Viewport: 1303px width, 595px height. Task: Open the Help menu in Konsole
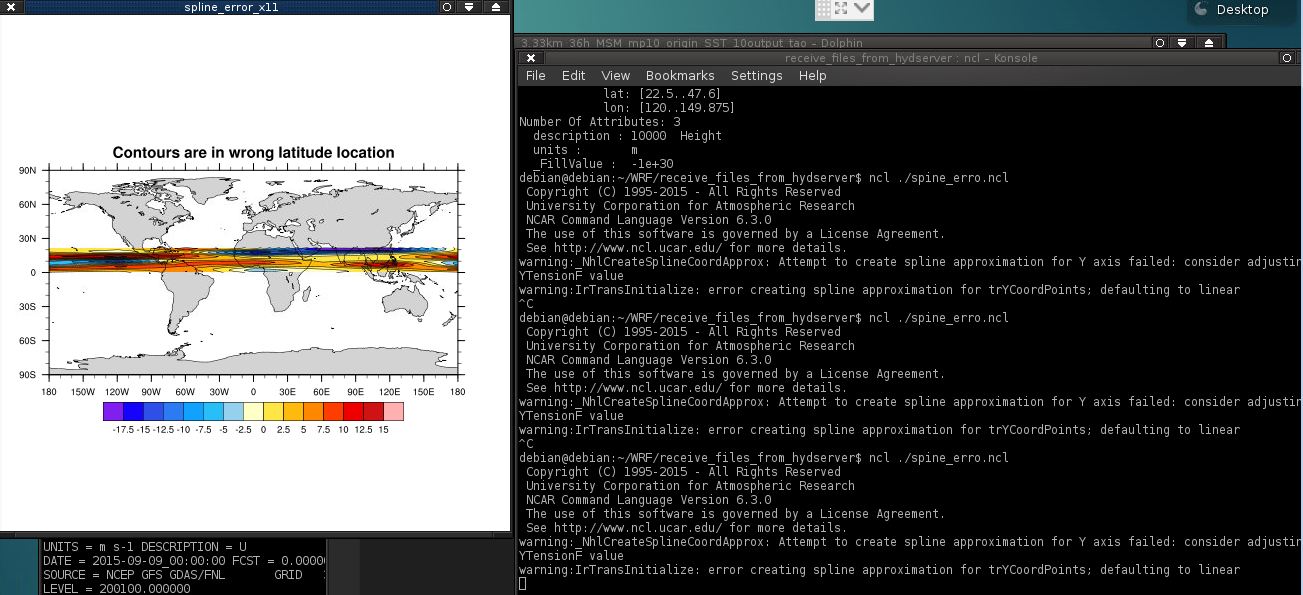812,76
